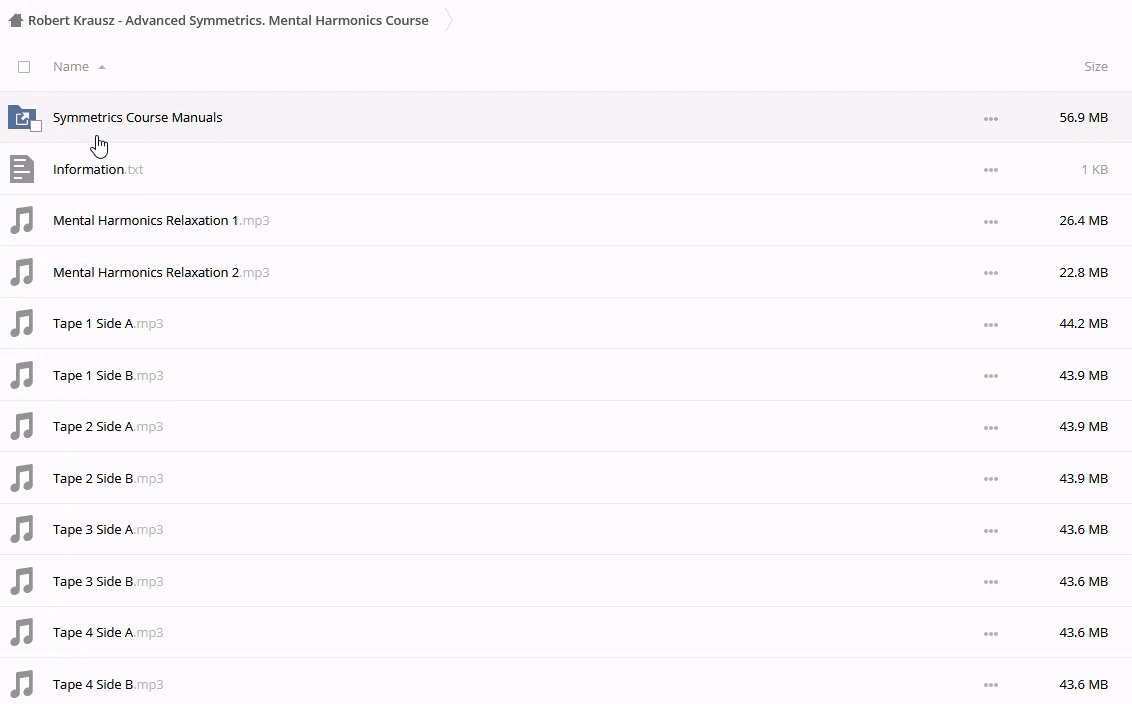Click the audio icon beside Tape 3 Side A
The image size is (1132, 704).
pyautogui.click(x=21, y=530)
